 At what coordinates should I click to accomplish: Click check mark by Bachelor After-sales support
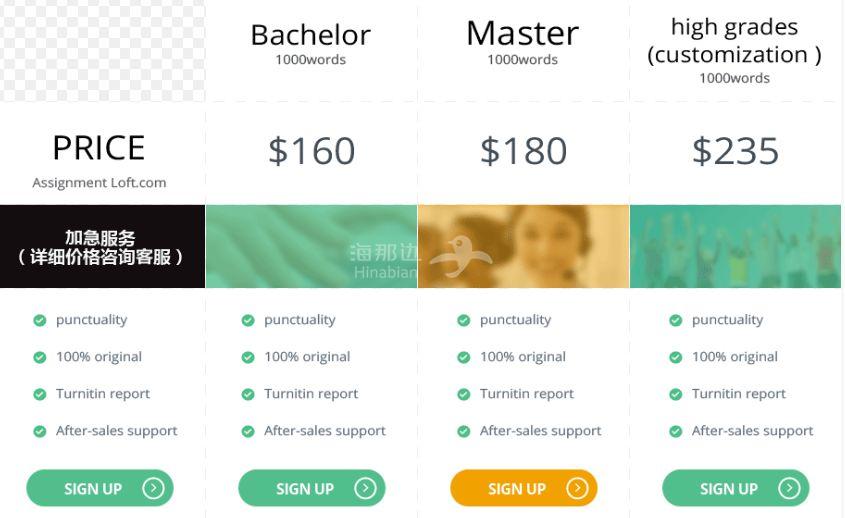pyautogui.click(x=248, y=431)
